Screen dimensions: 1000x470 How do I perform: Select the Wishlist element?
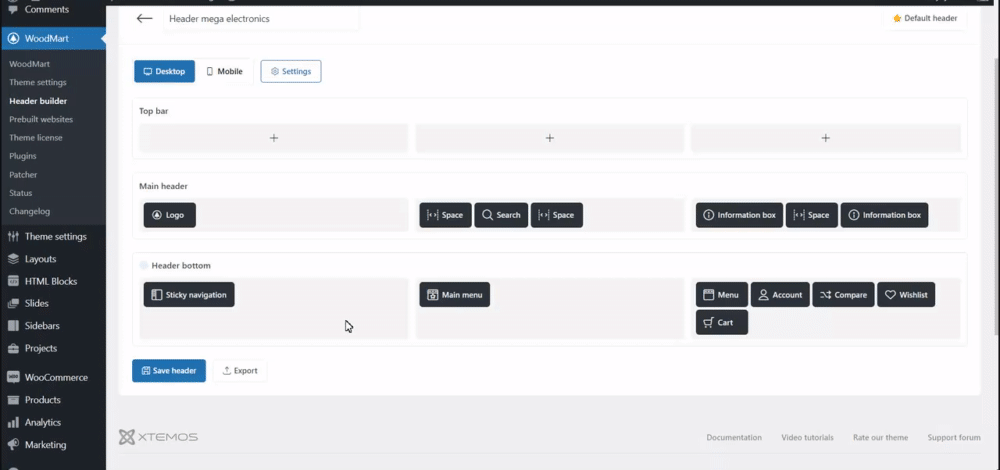point(906,295)
